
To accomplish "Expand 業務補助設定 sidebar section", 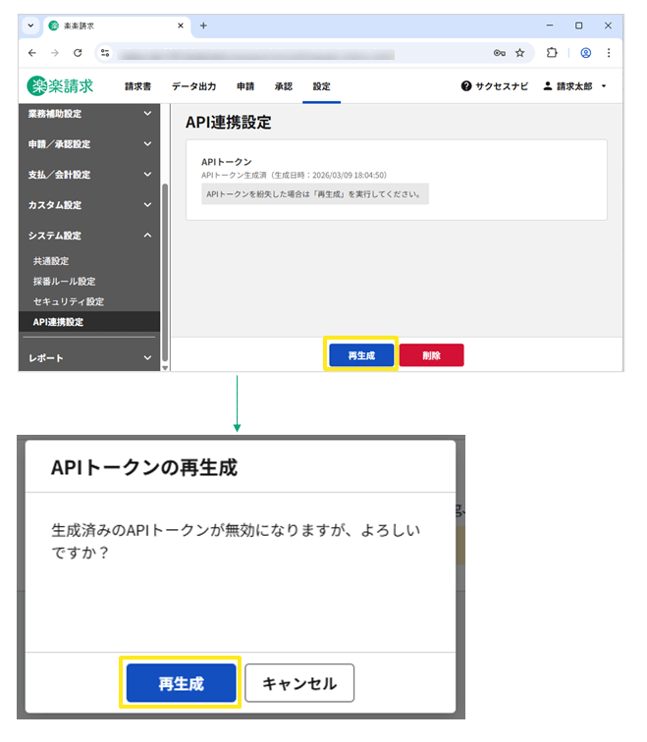I will 89,114.
